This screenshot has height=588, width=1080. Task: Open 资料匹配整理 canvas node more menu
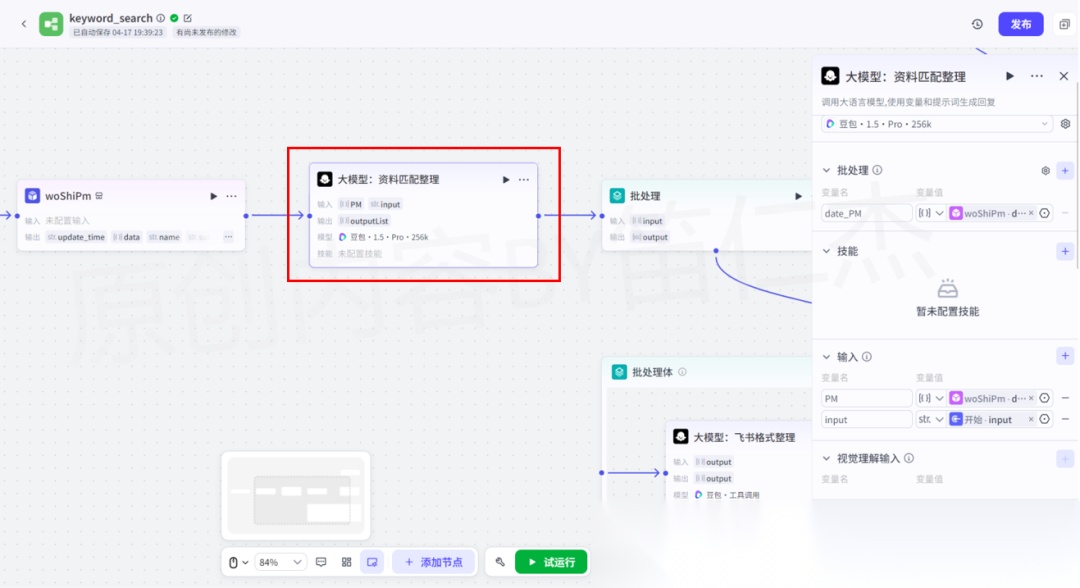(523, 180)
